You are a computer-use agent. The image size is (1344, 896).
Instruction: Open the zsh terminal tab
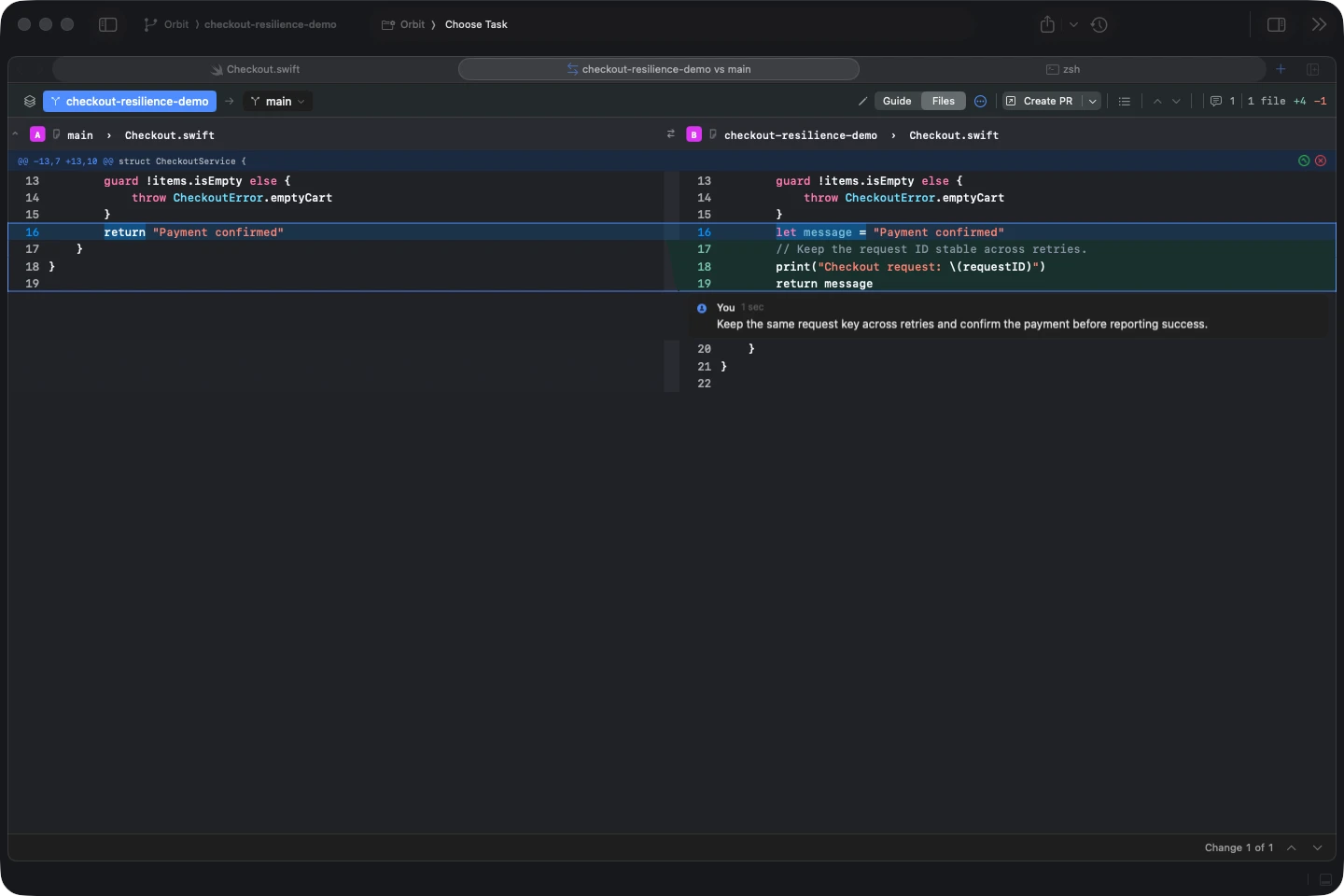[1063, 69]
